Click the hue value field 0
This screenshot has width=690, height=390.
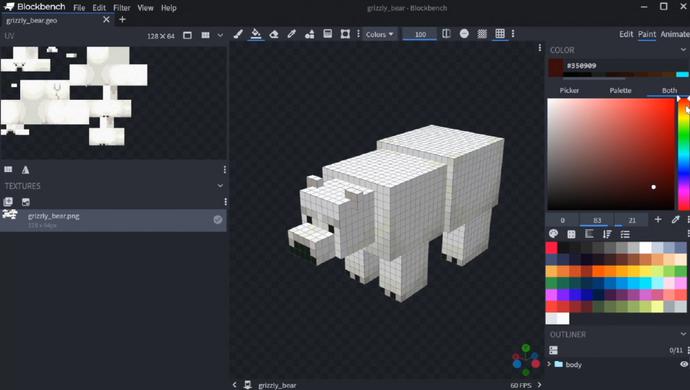[x=562, y=220]
